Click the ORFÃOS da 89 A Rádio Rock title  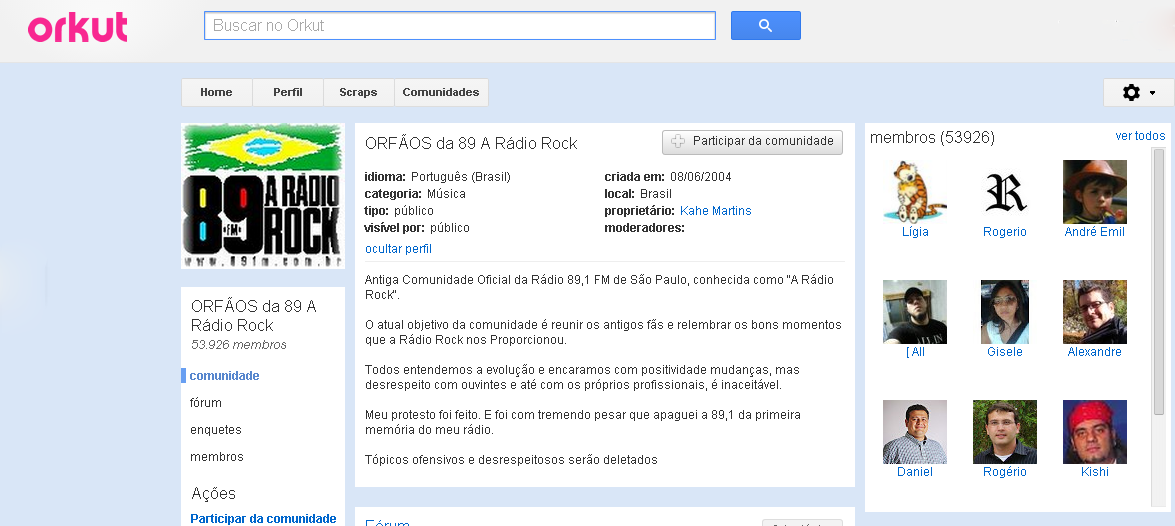[471, 143]
